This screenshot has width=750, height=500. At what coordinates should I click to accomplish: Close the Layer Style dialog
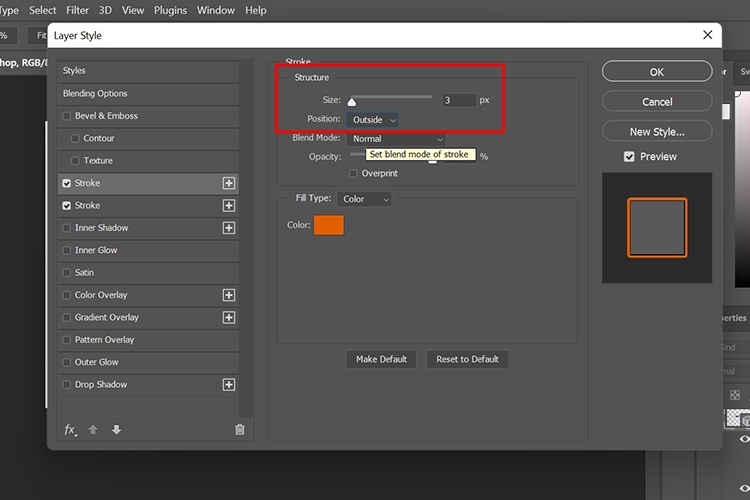707,35
